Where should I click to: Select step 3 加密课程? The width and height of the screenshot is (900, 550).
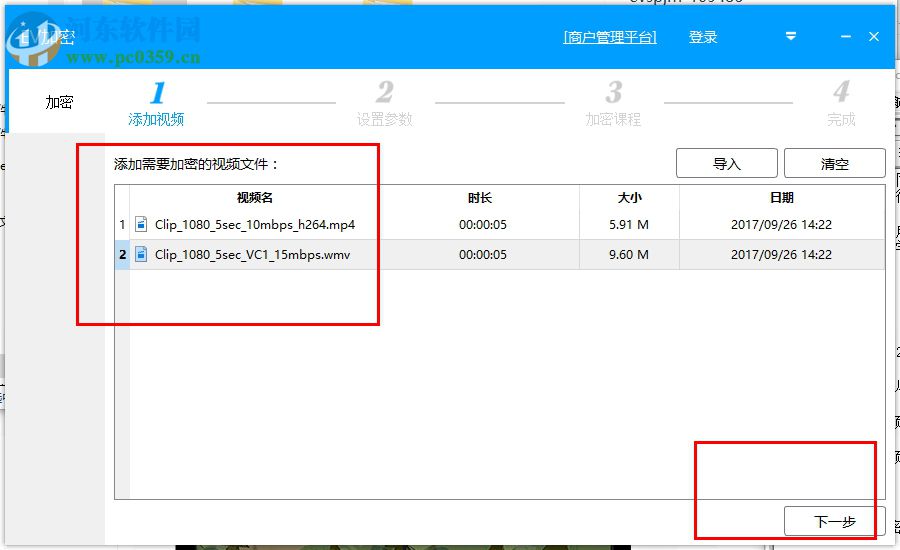click(x=613, y=104)
